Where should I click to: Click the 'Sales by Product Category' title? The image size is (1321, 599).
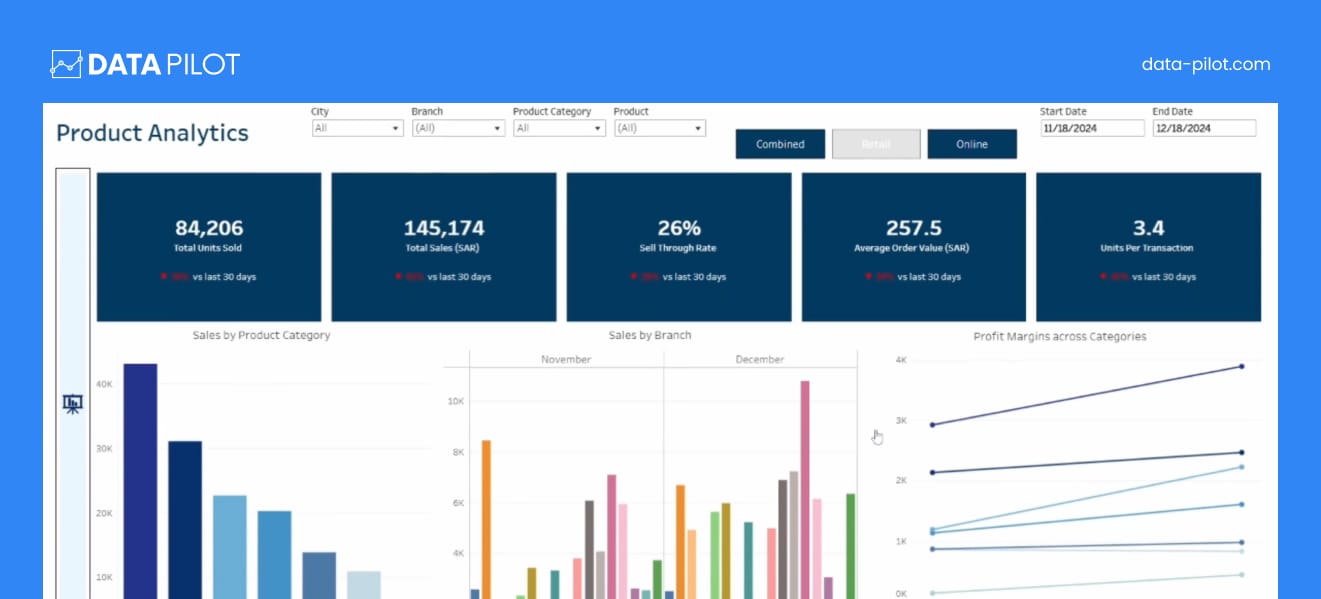point(261,336)
